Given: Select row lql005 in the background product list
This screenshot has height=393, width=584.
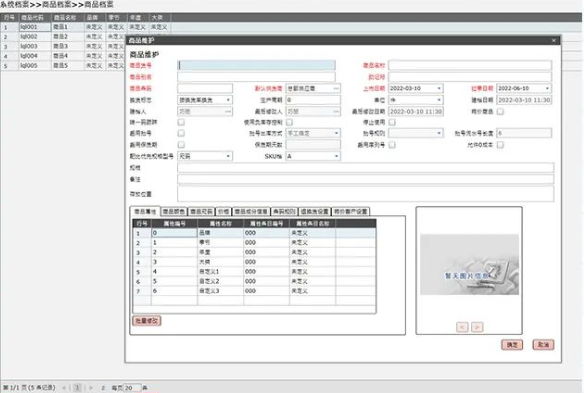Looking at the screenshot, I should 62,66.
